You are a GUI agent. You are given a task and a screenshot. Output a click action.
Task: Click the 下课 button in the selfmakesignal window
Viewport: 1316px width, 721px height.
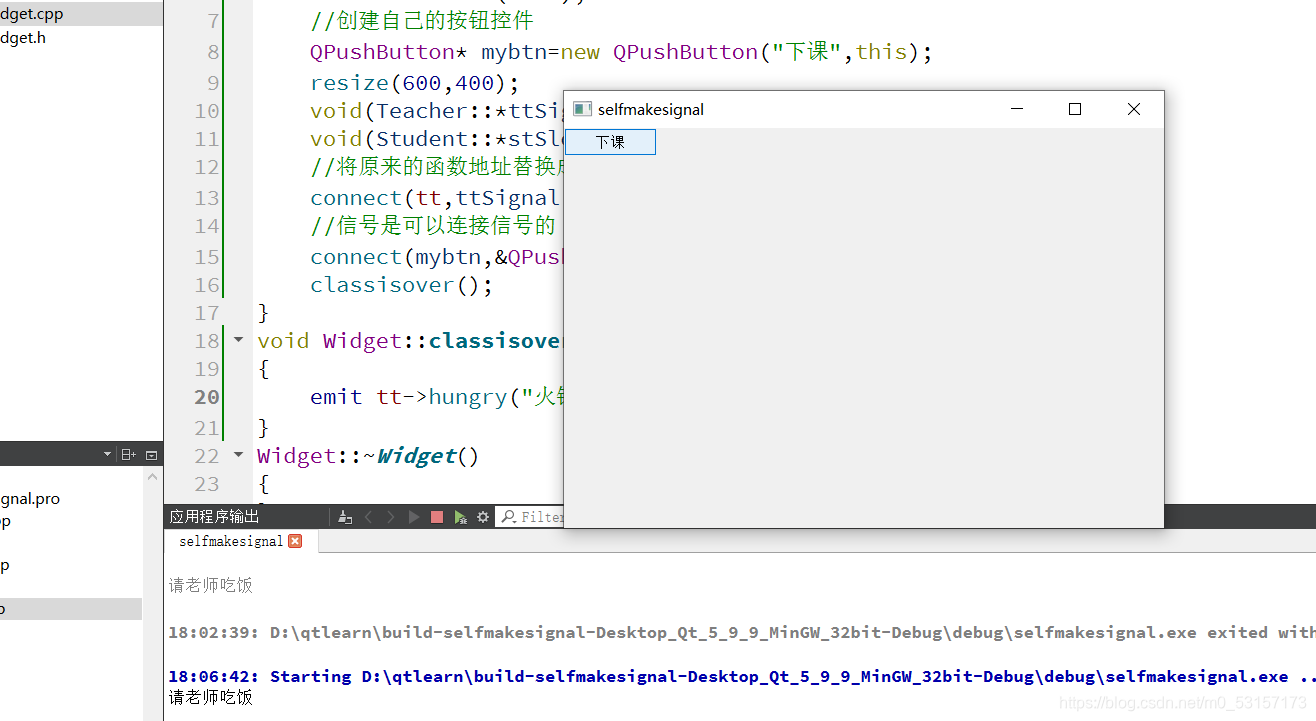[x=610, y=142]
